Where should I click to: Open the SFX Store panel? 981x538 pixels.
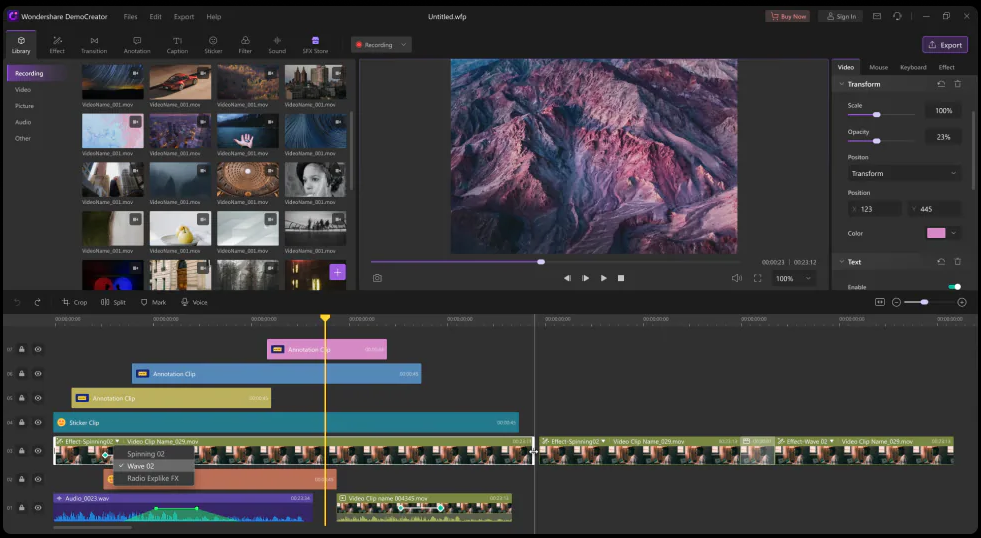(315, 44)
